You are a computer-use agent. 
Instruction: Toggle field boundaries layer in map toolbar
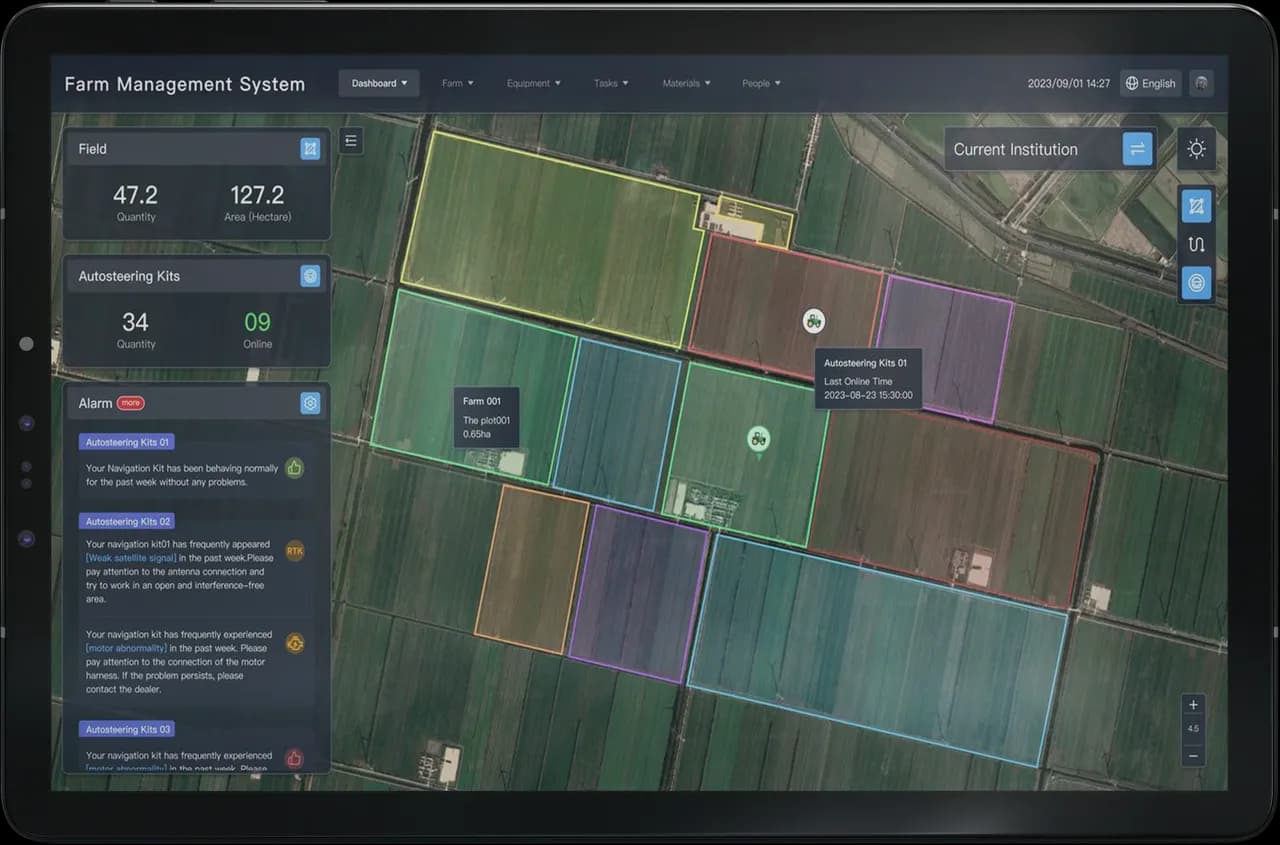click(x=1196, y=207)
